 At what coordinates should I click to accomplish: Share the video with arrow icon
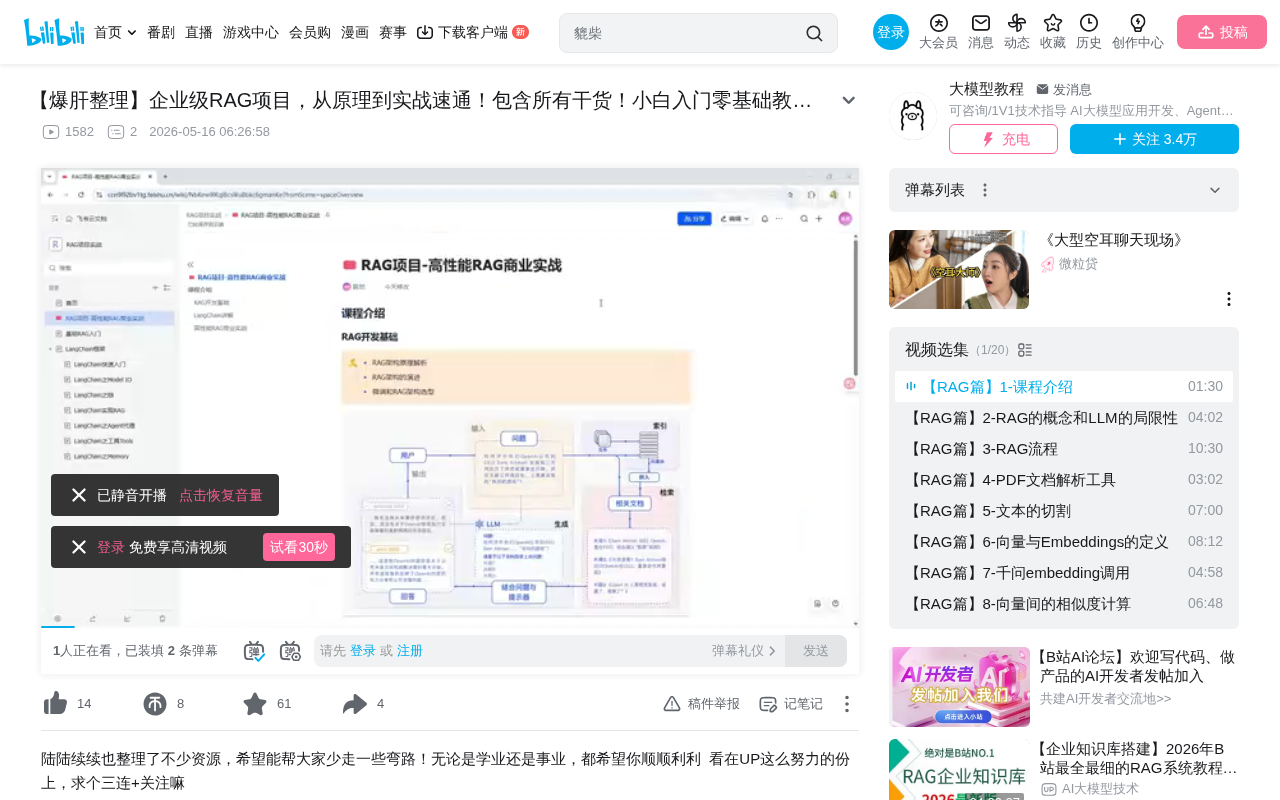point(355,704)
